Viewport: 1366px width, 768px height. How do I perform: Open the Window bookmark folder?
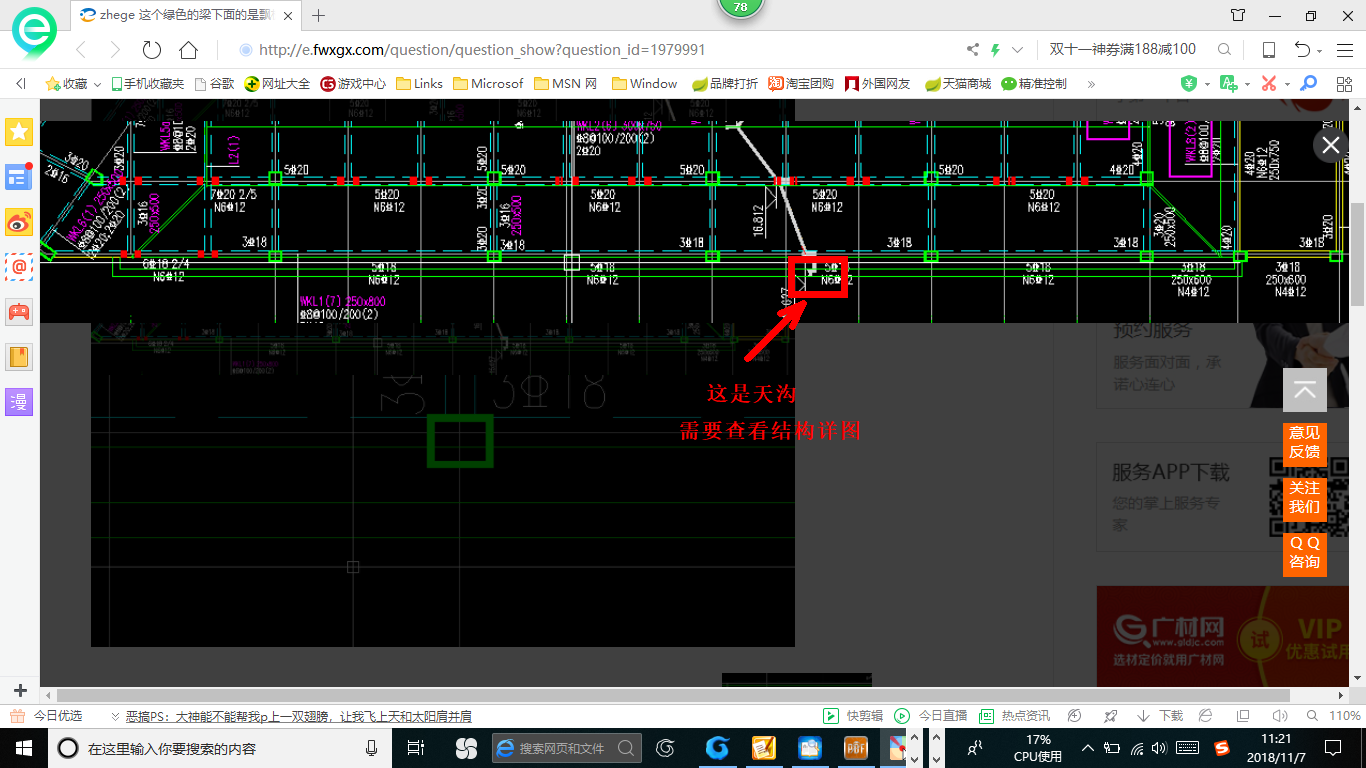point(645,84)
